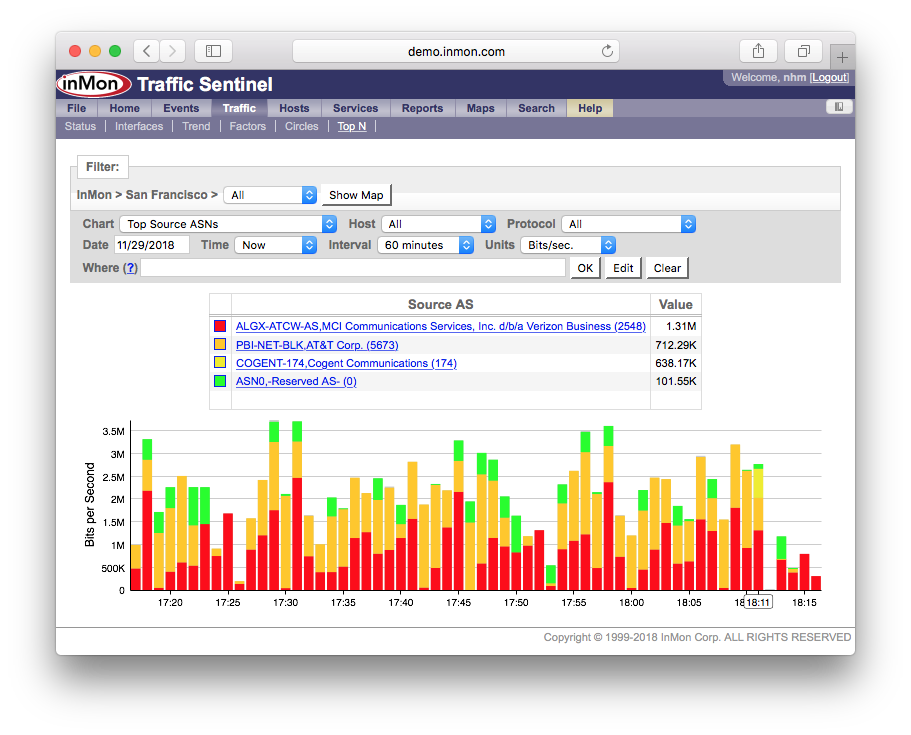Screen dimensions: 911x735
Task: Switch to the Circles sub-tab
Action: (302, 126)
